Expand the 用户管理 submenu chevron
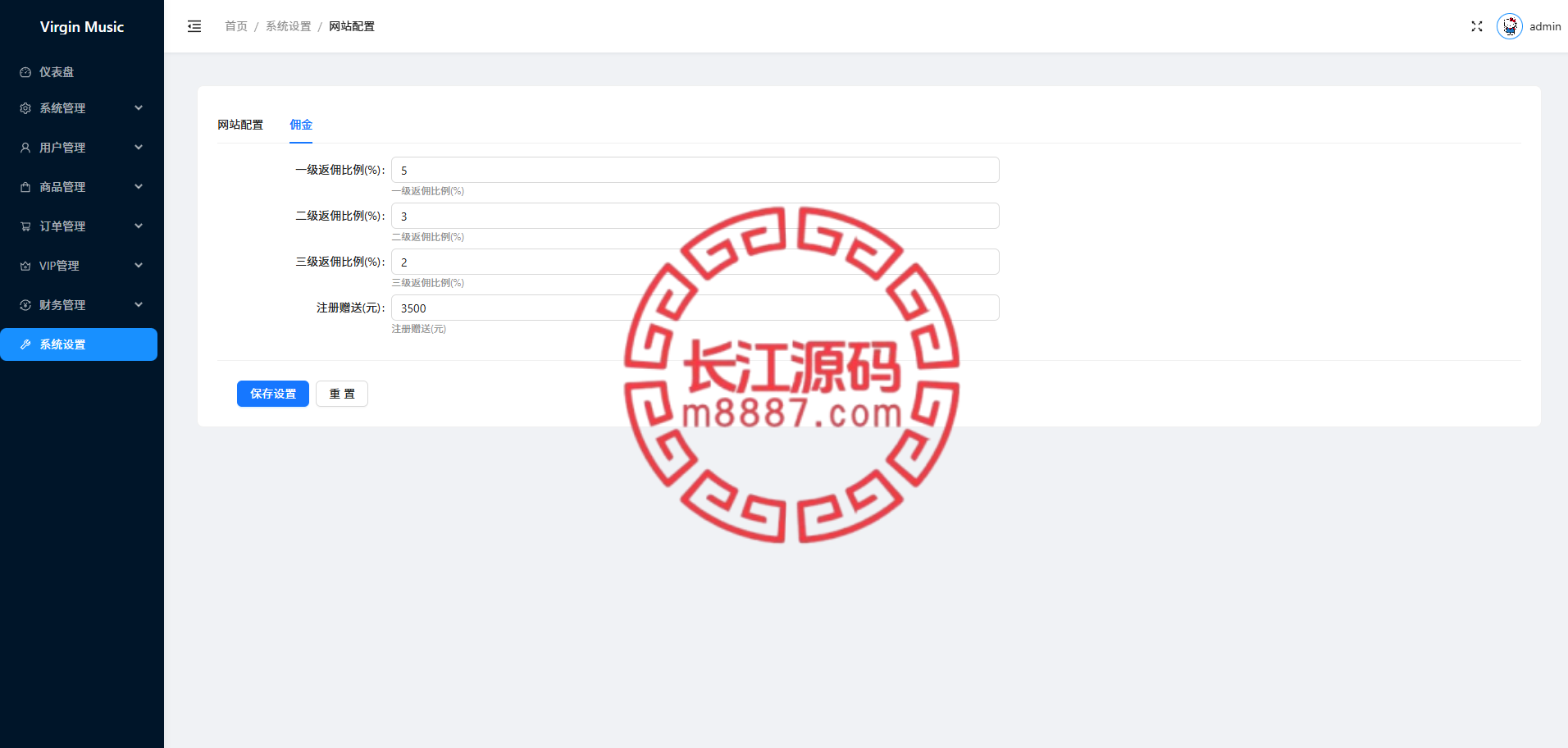 [x=139, y=148]
